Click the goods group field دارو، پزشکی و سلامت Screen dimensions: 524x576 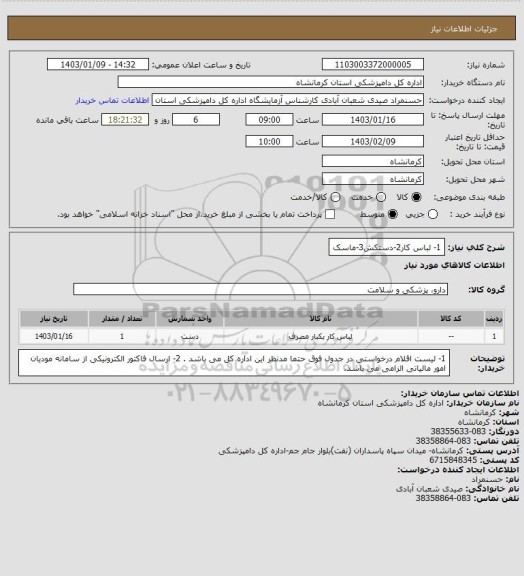pyautogui.click(x=260, y=289)
